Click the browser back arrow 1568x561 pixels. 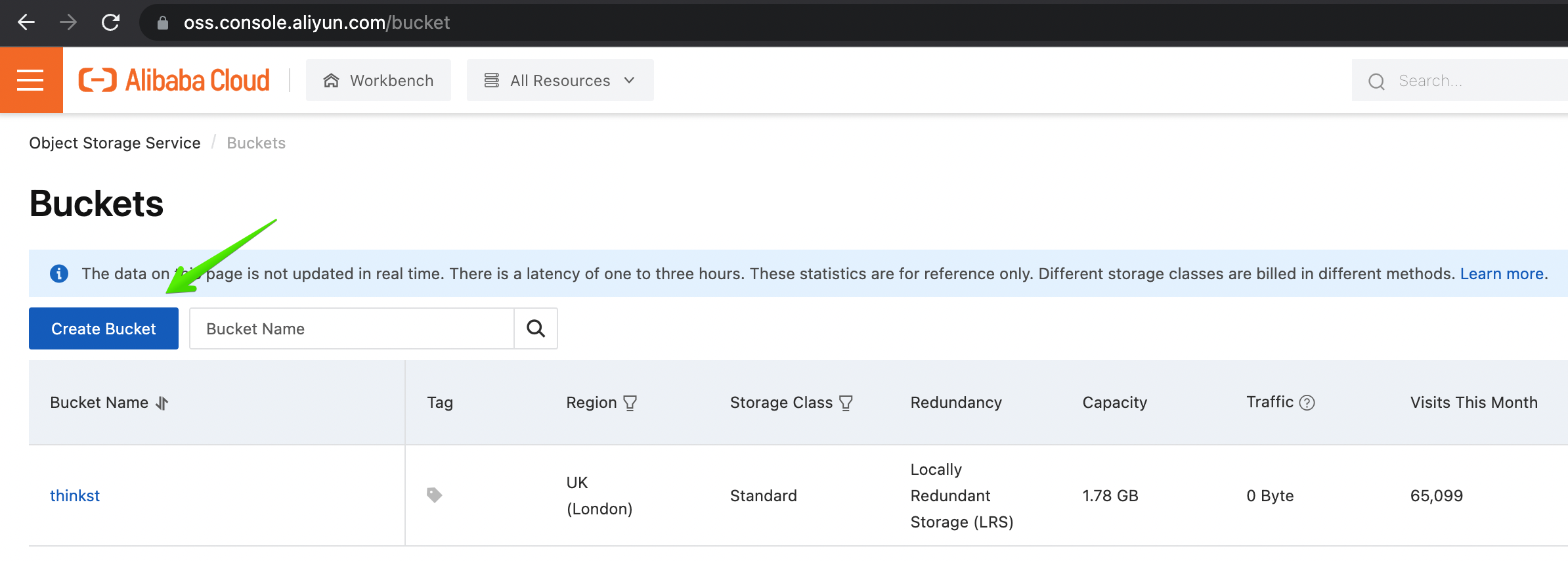point(26,22)
